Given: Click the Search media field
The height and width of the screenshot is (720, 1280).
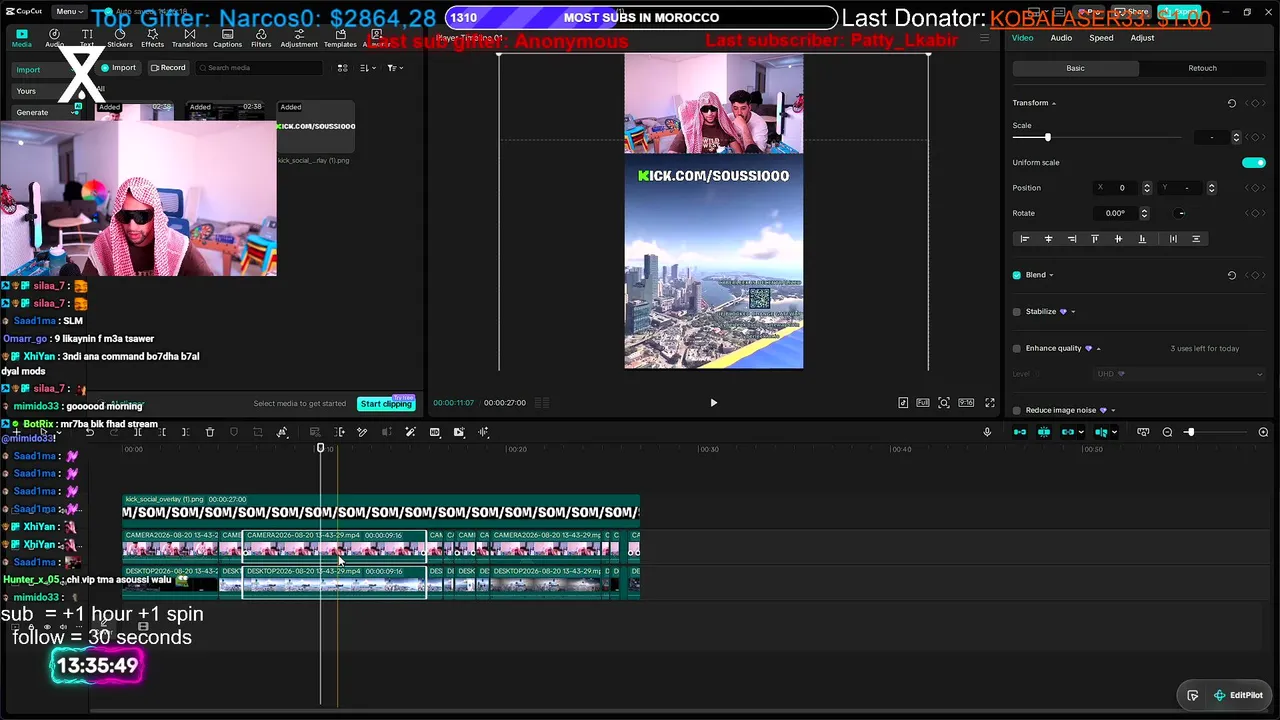Looking at the screenshot, I should coord(260,68).
